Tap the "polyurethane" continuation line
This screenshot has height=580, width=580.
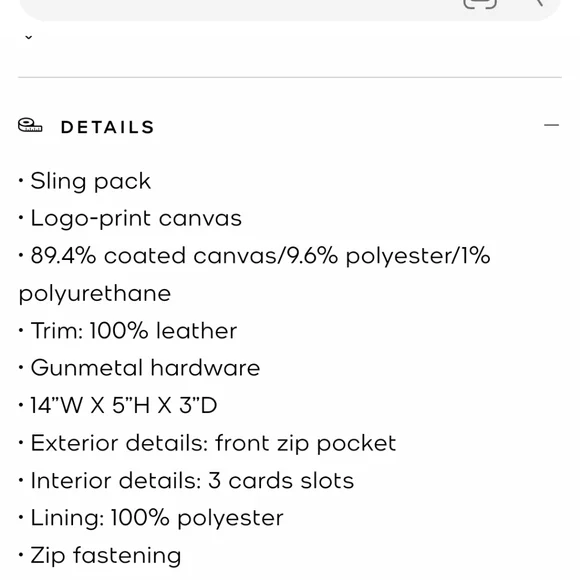95,294
